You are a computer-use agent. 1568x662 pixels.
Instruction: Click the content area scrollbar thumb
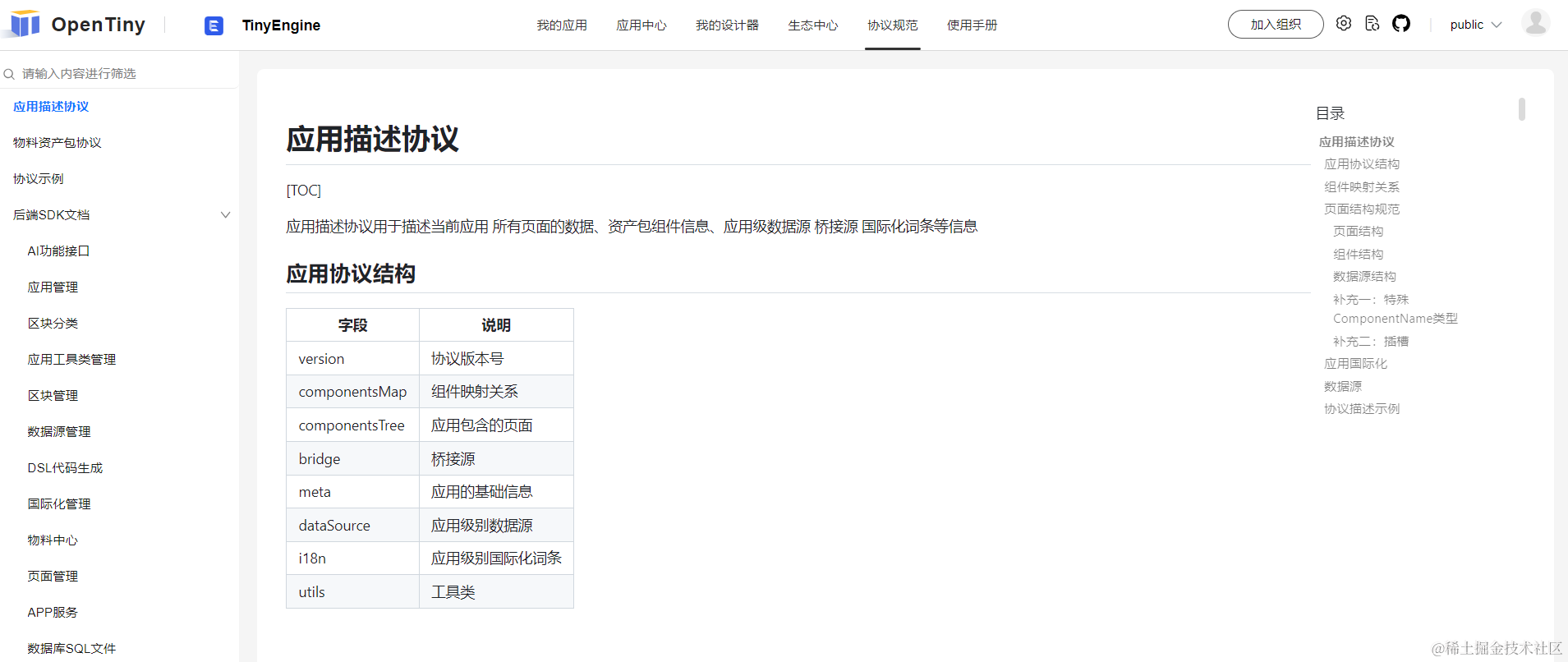pyautogui.click(x=1522, y=109)
